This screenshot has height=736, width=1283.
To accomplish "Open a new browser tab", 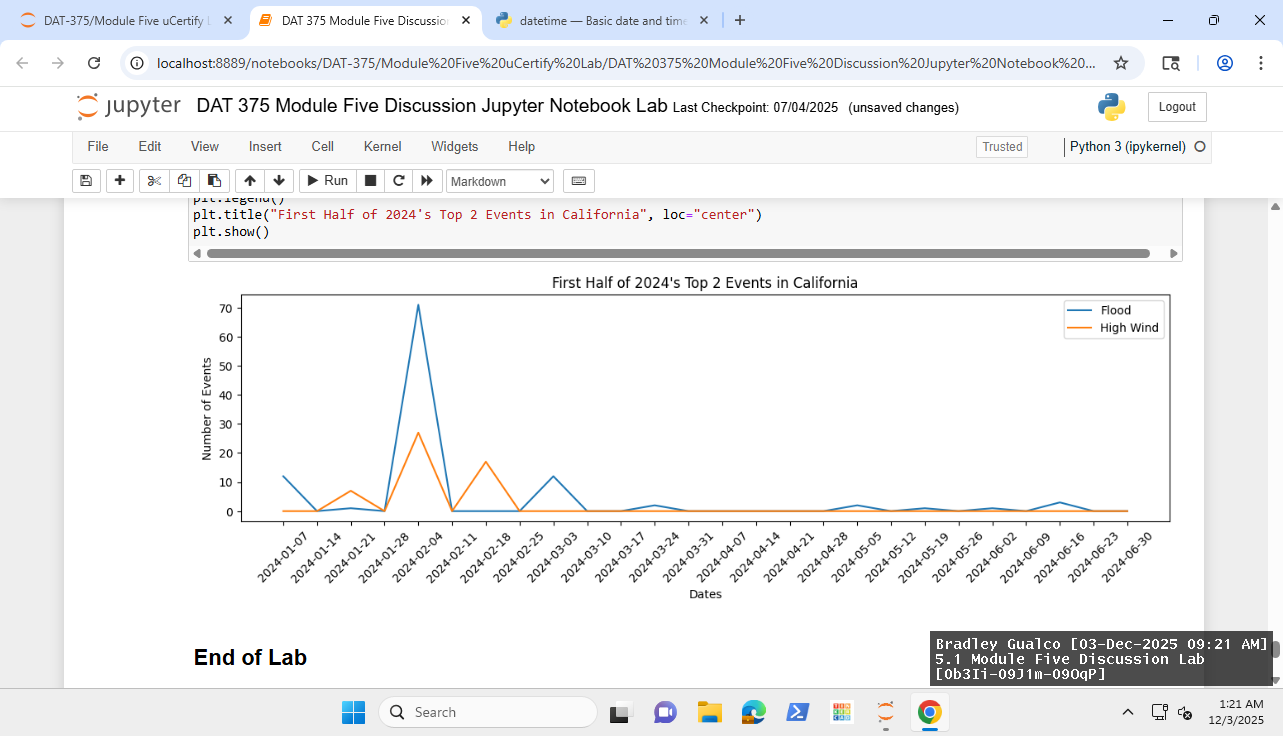I will click(x=739, y=20).
